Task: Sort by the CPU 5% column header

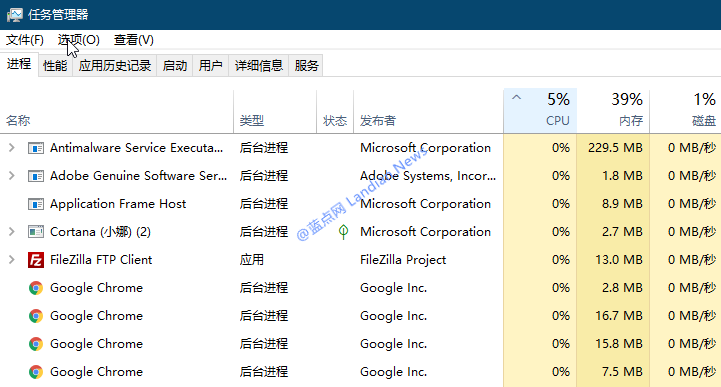Action: [x=540, y=112]
